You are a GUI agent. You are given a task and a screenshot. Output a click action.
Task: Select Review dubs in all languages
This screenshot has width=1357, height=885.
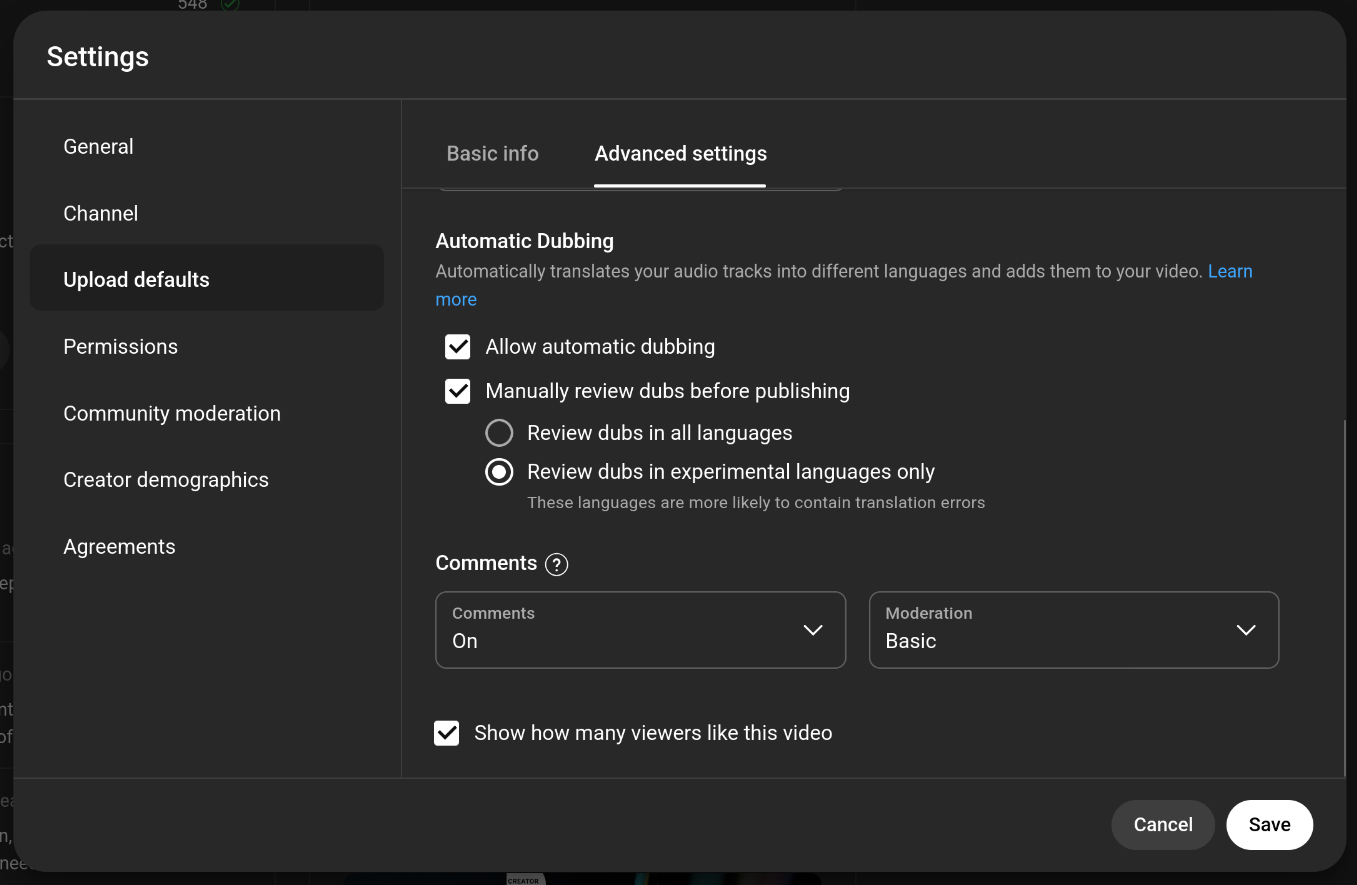click(499, 433)
